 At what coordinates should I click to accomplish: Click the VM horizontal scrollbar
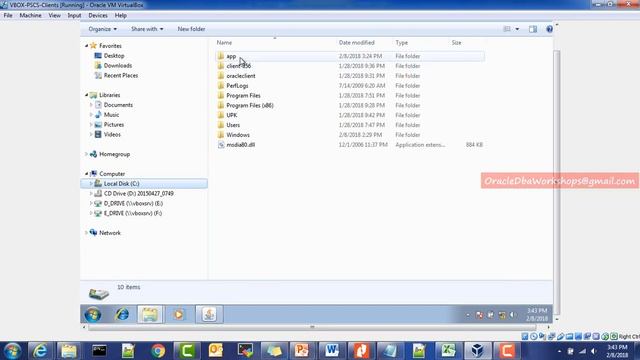(x=312, y=327)
